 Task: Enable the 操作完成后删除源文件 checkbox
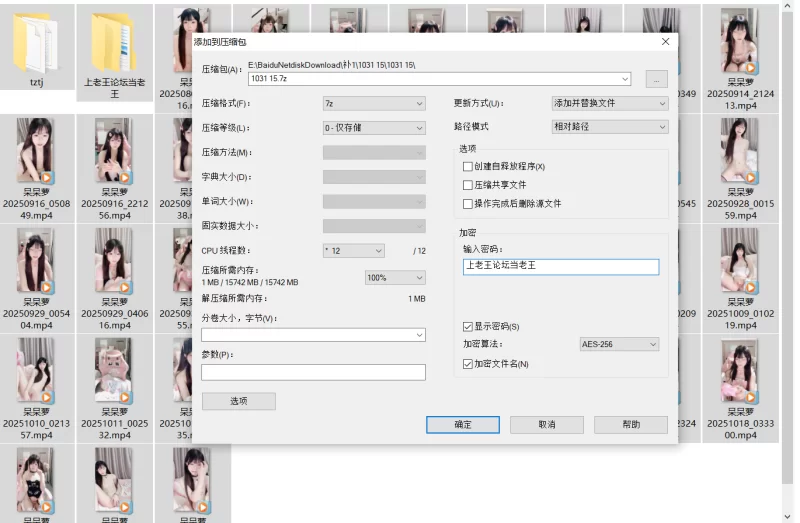[467, 204]
